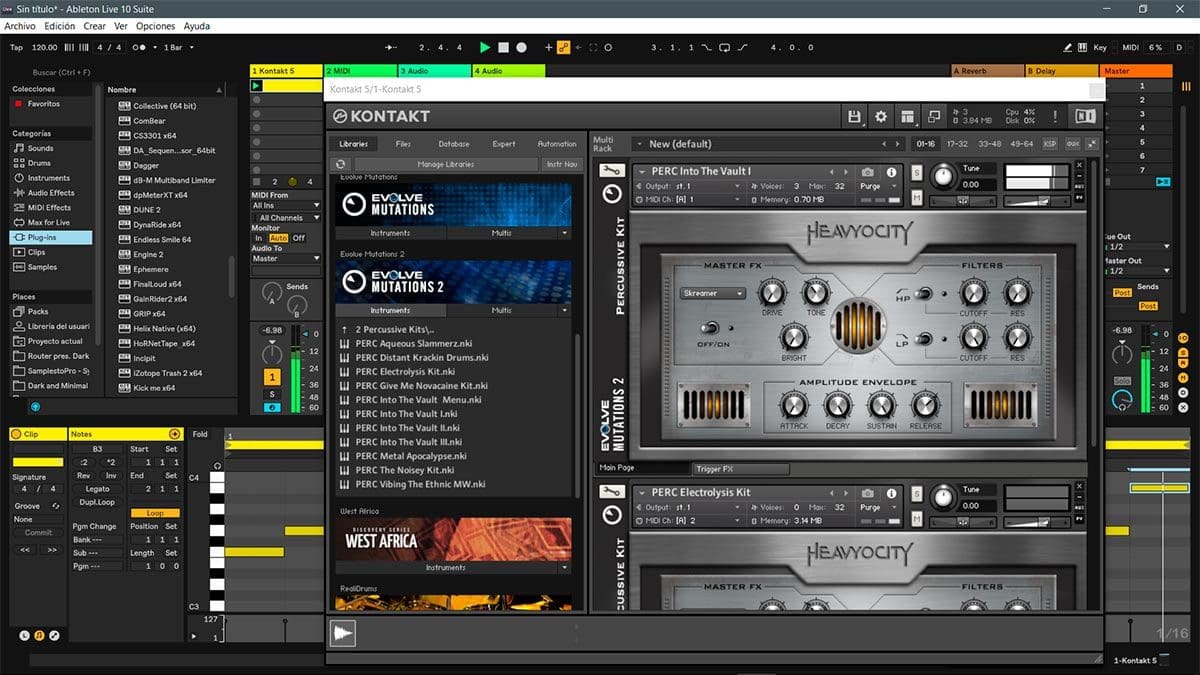Viewport: 1200px width, 675px height.
Task: Open the Audio To Master dropdown
Action: tap(286, 258)
